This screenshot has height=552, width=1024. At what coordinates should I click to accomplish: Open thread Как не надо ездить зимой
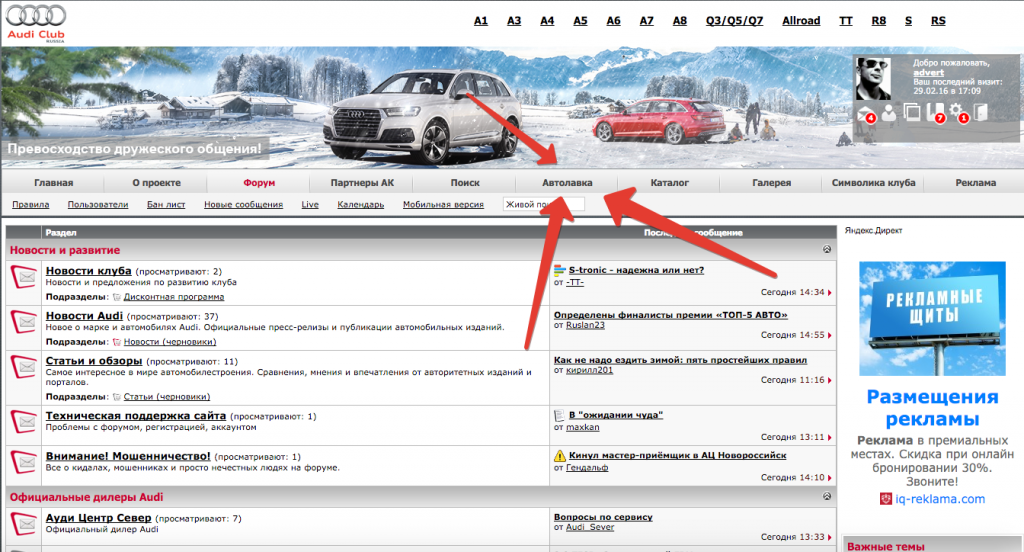[680, 360]
